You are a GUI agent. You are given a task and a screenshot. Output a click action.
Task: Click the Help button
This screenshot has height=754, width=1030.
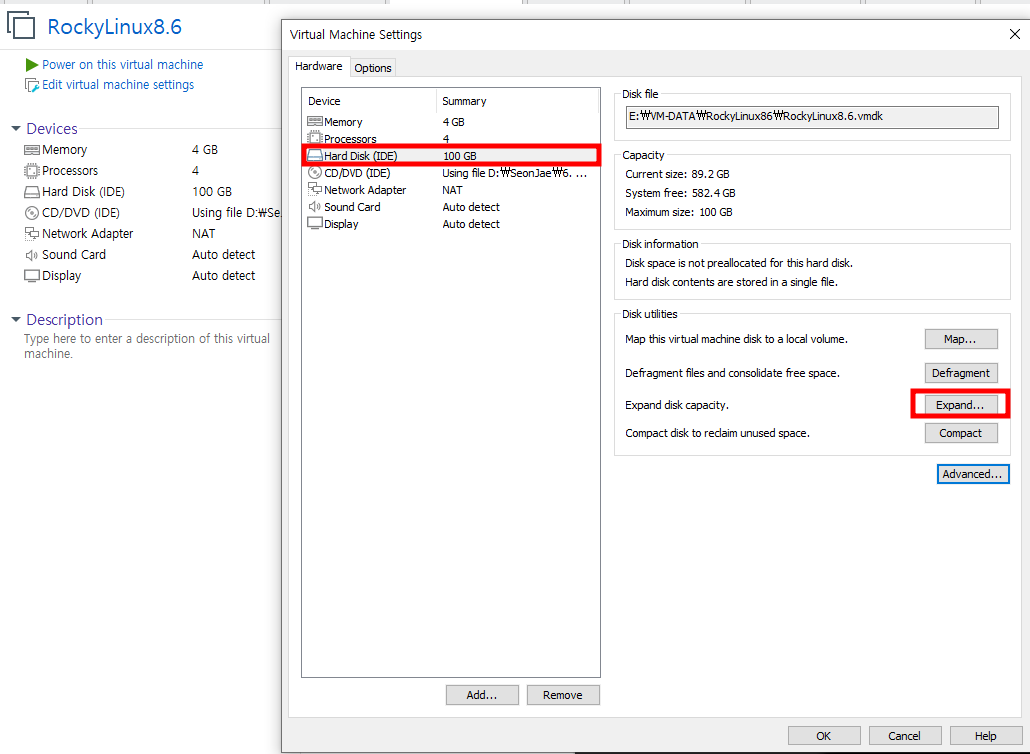click(x=985, y=736)
